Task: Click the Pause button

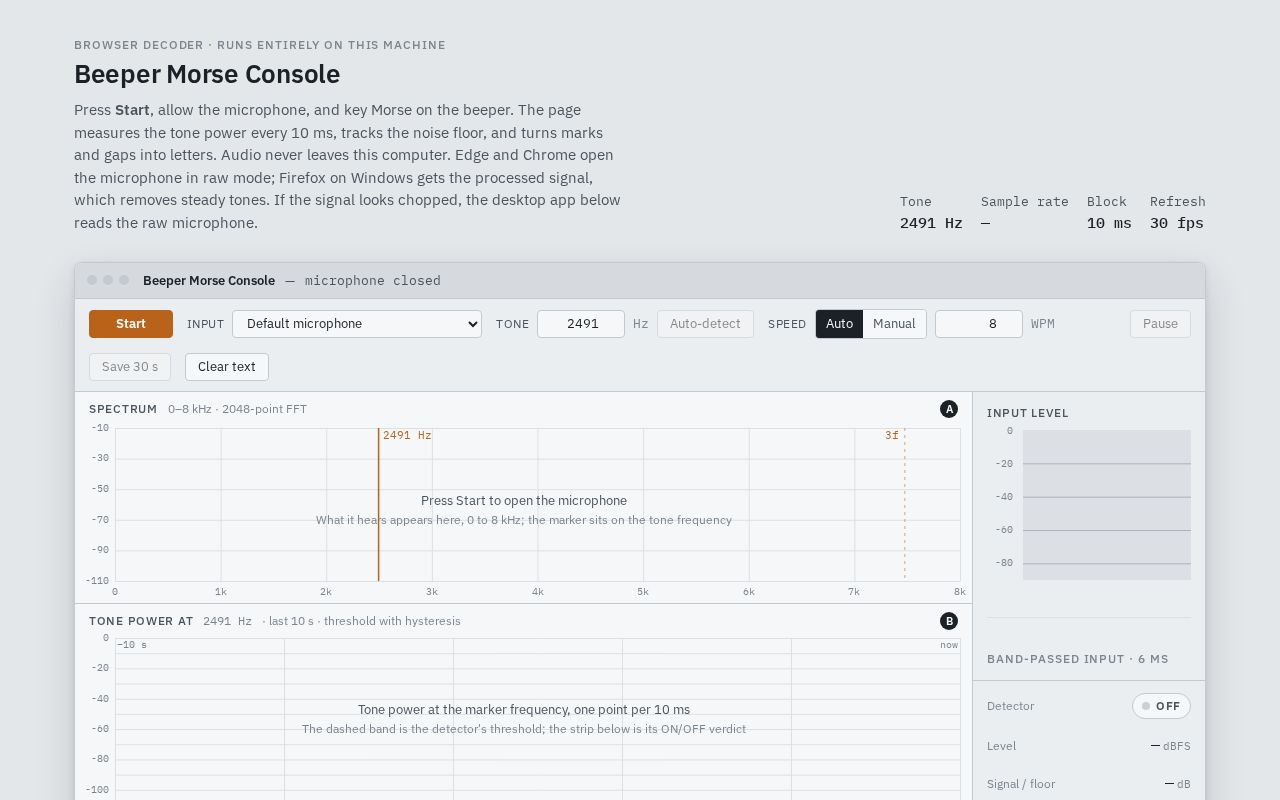Action: point(1160,324)
